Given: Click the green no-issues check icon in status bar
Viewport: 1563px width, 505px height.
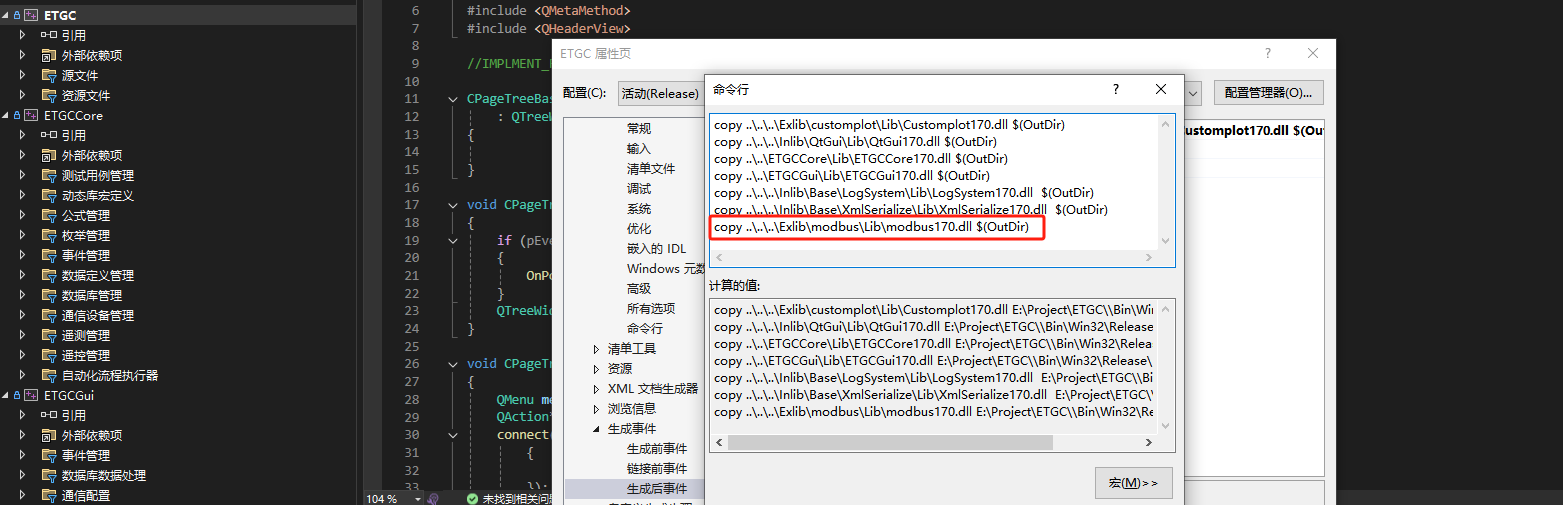Looking at the screenshot, I should (x=473, y=498).
